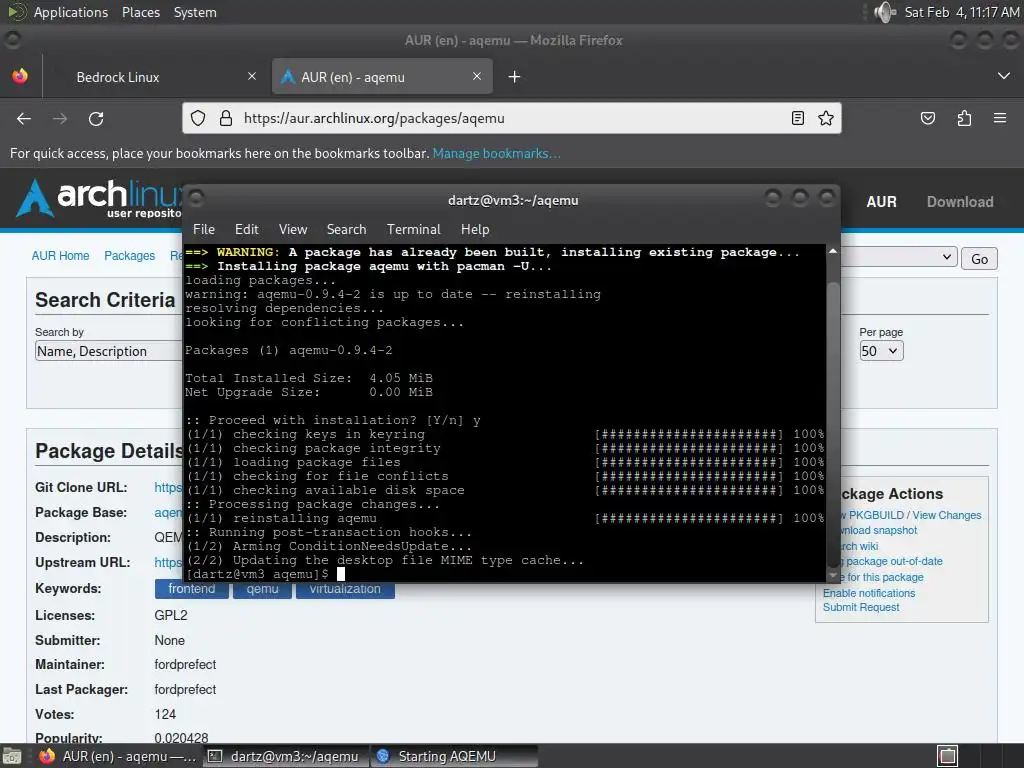Click Popularity value 0.020428
1024x768 pixels.
pyautogui.click(x=181, y=738)
